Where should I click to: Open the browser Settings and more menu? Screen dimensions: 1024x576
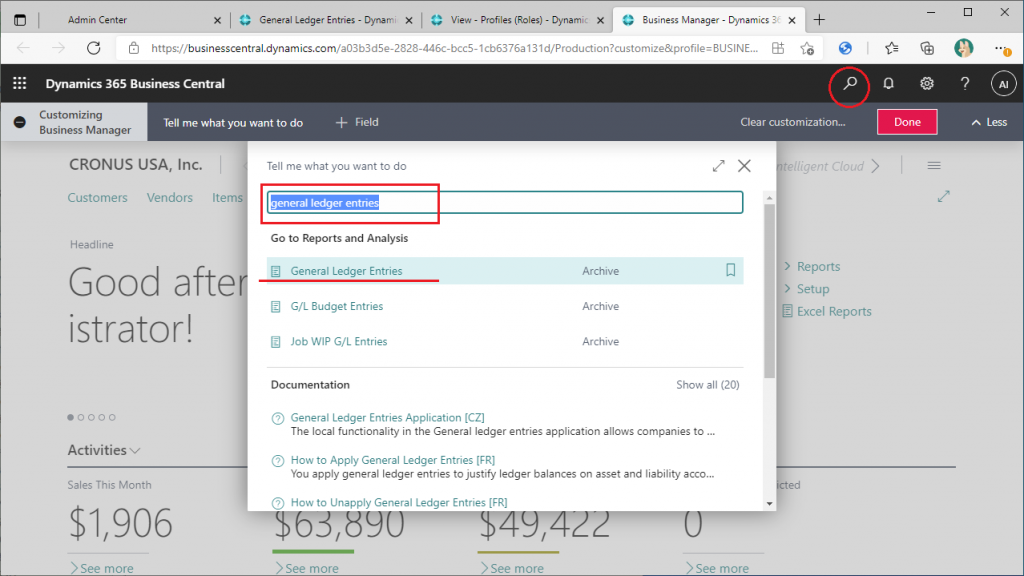click(x=1000, y=48)
